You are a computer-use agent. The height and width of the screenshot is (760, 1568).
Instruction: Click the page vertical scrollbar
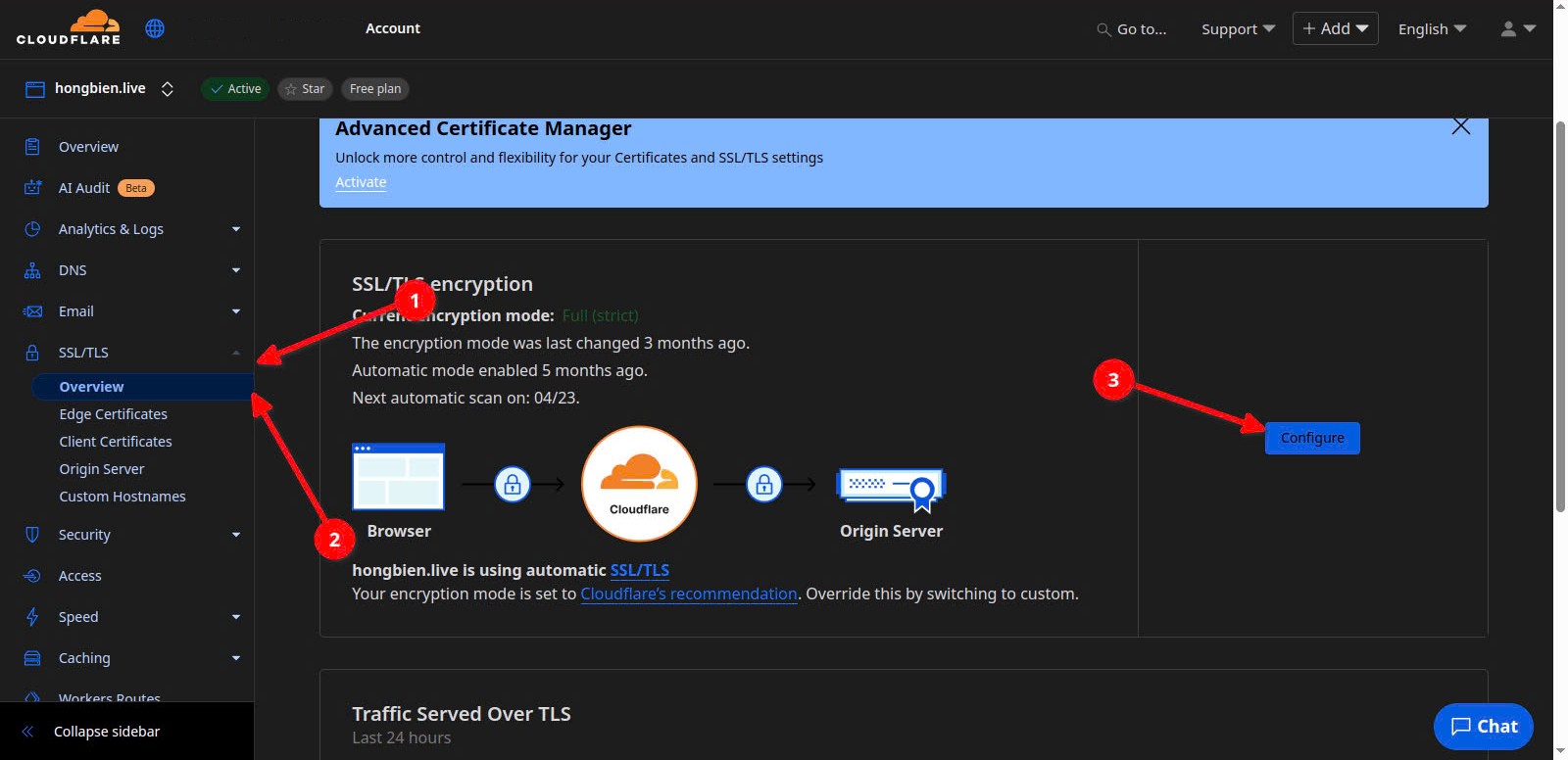click(1560, 315)
